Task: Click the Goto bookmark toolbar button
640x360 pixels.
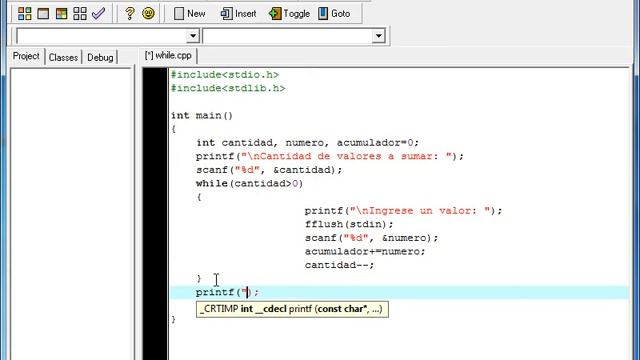Action: [334, 13]
